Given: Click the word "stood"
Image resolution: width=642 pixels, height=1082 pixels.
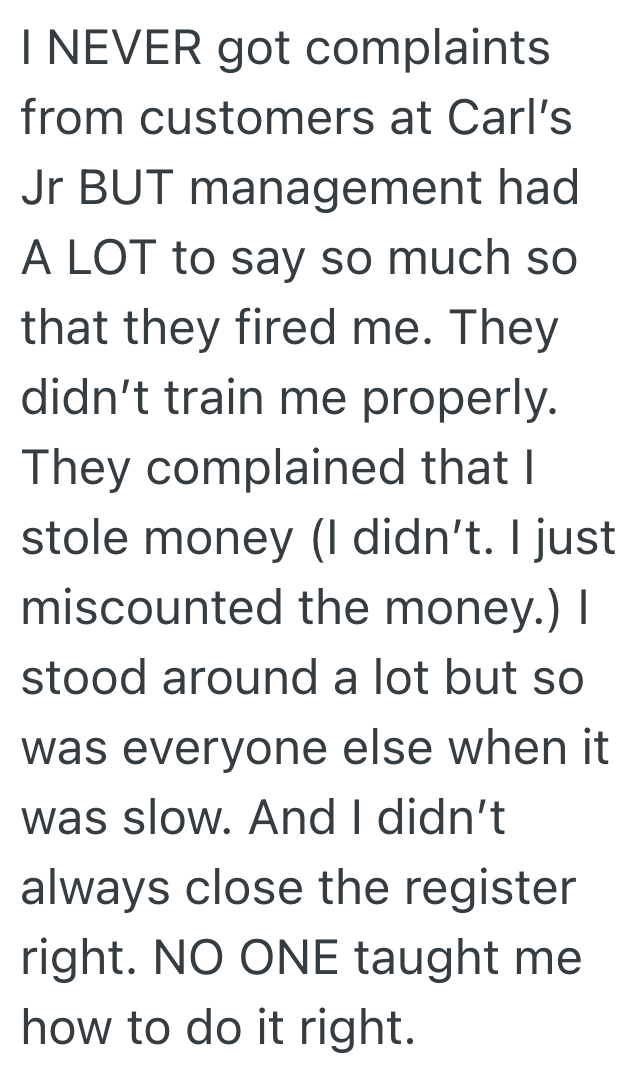Looking at the screenshot, I should point(79,677).
